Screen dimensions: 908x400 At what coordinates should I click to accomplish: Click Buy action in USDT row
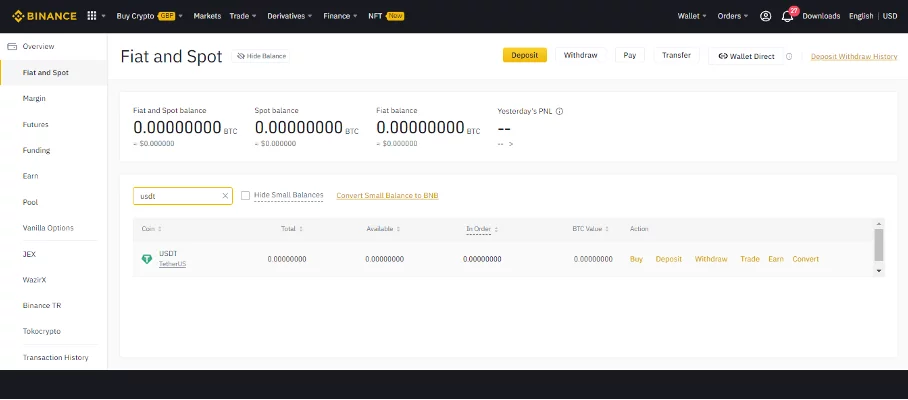pos(636,259)
